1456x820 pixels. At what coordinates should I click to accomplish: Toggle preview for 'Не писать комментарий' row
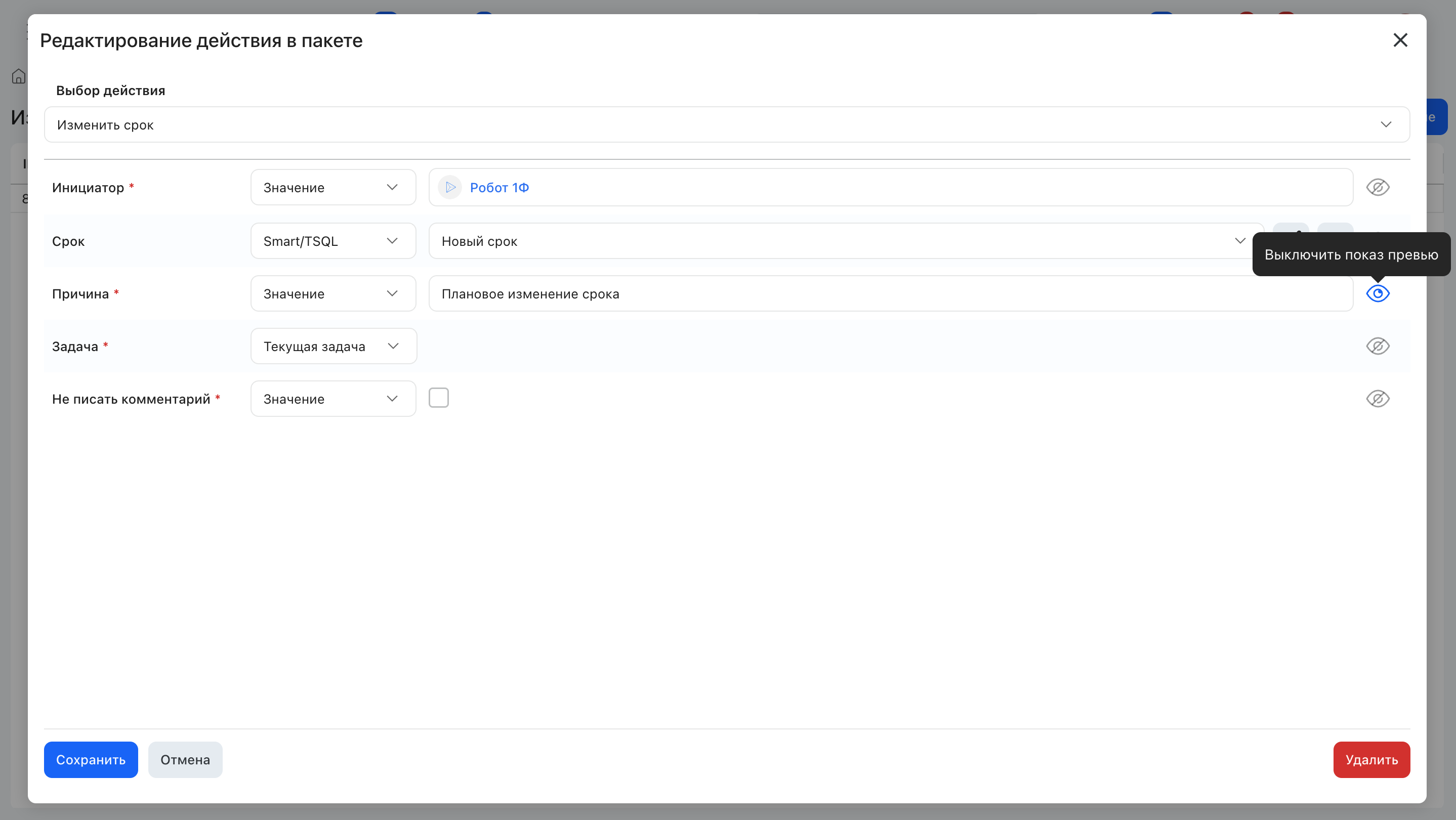tap(1378, 399)
